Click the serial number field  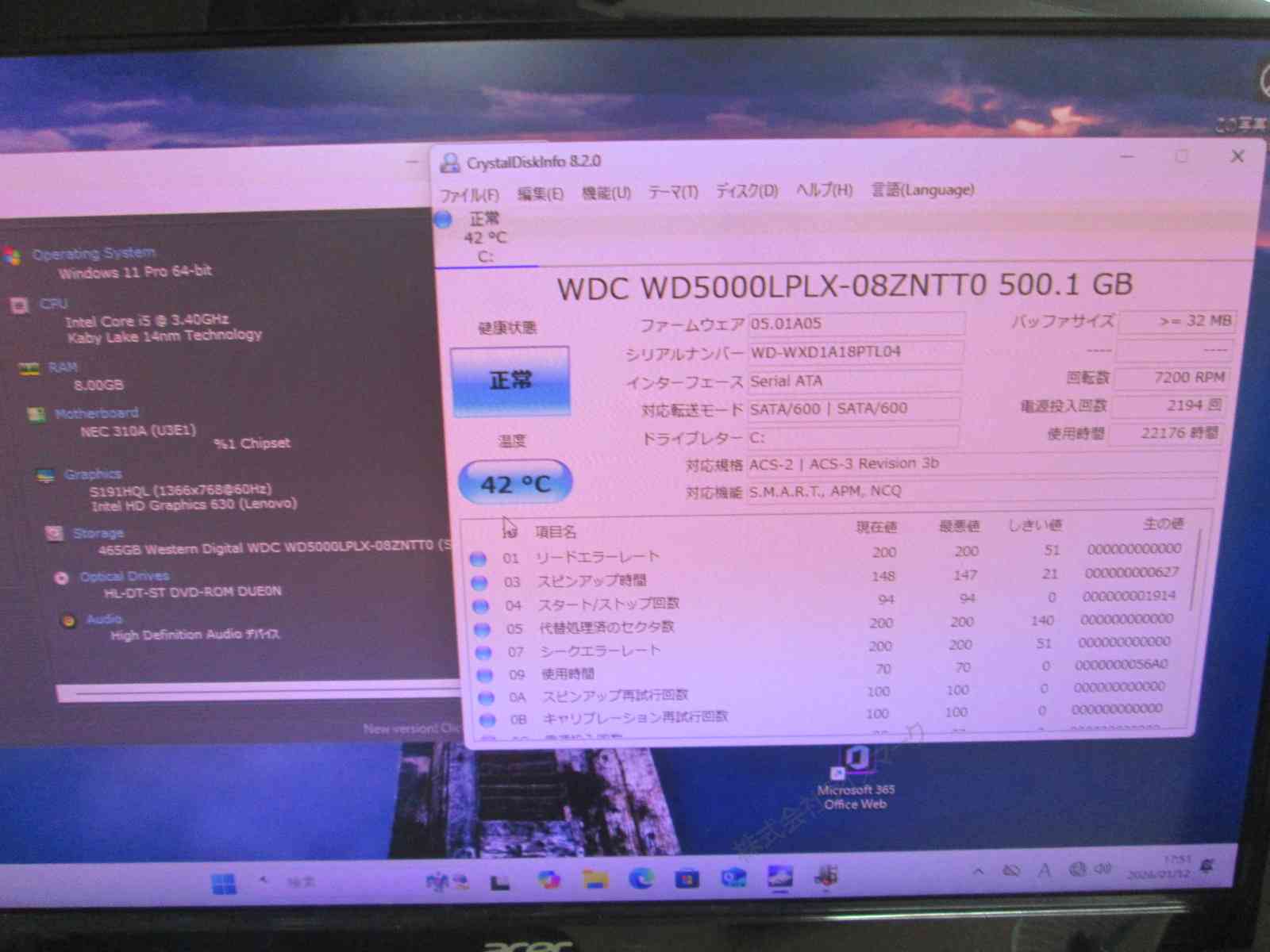pos(855,351)
